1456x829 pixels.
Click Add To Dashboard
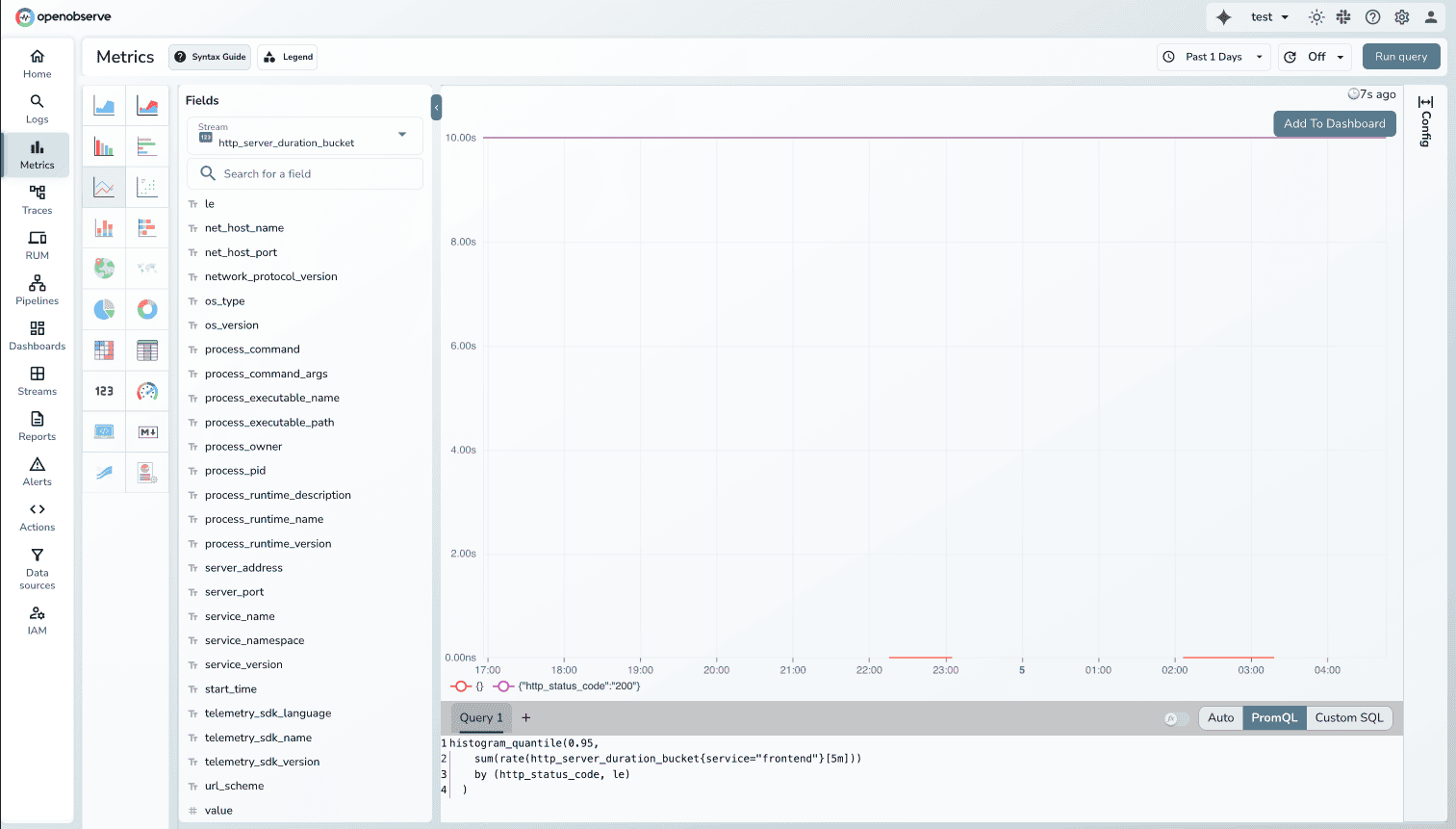point(1335,123)
